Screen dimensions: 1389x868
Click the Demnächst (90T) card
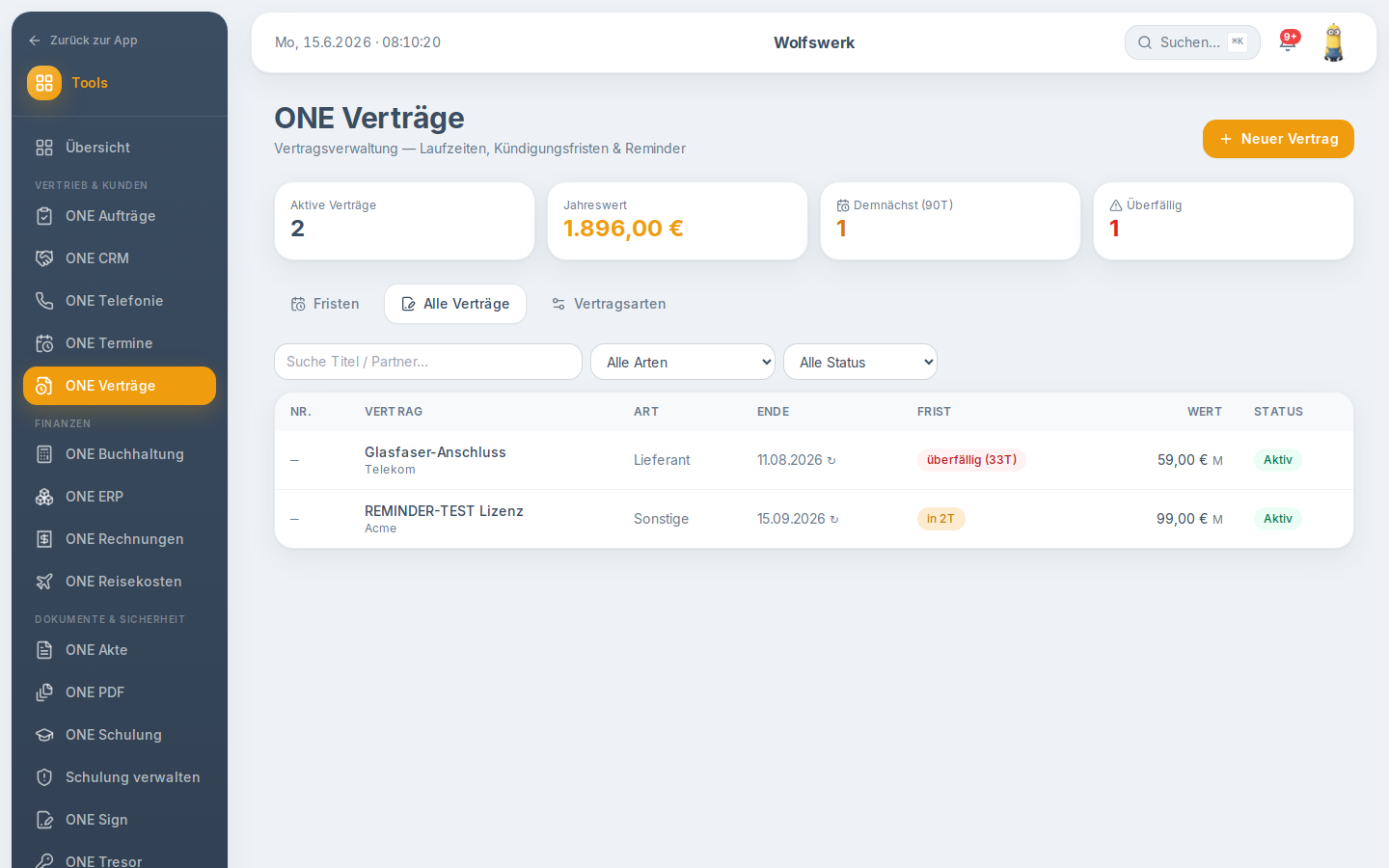pyautogui.click(x=950, y=221)
